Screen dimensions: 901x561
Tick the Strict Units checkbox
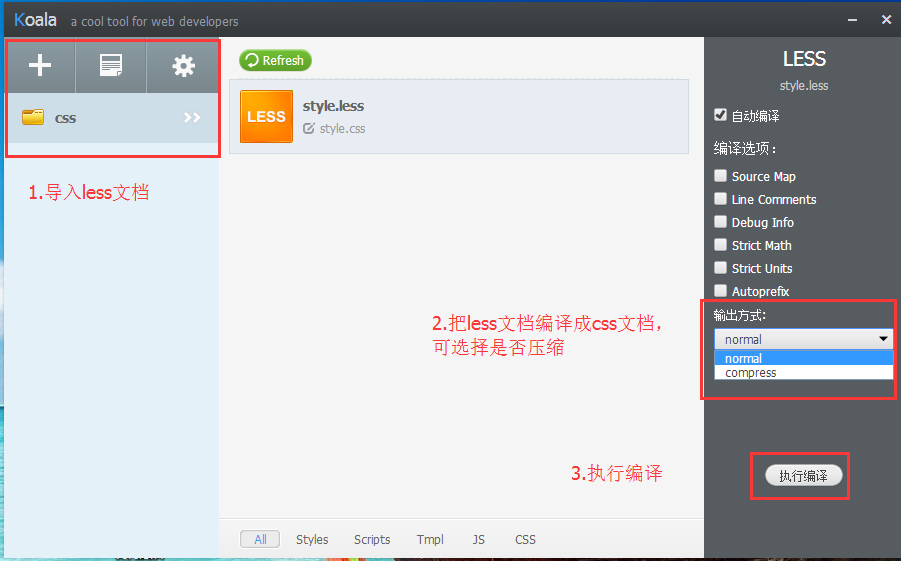pyautogui.click(x=720, y=267)
